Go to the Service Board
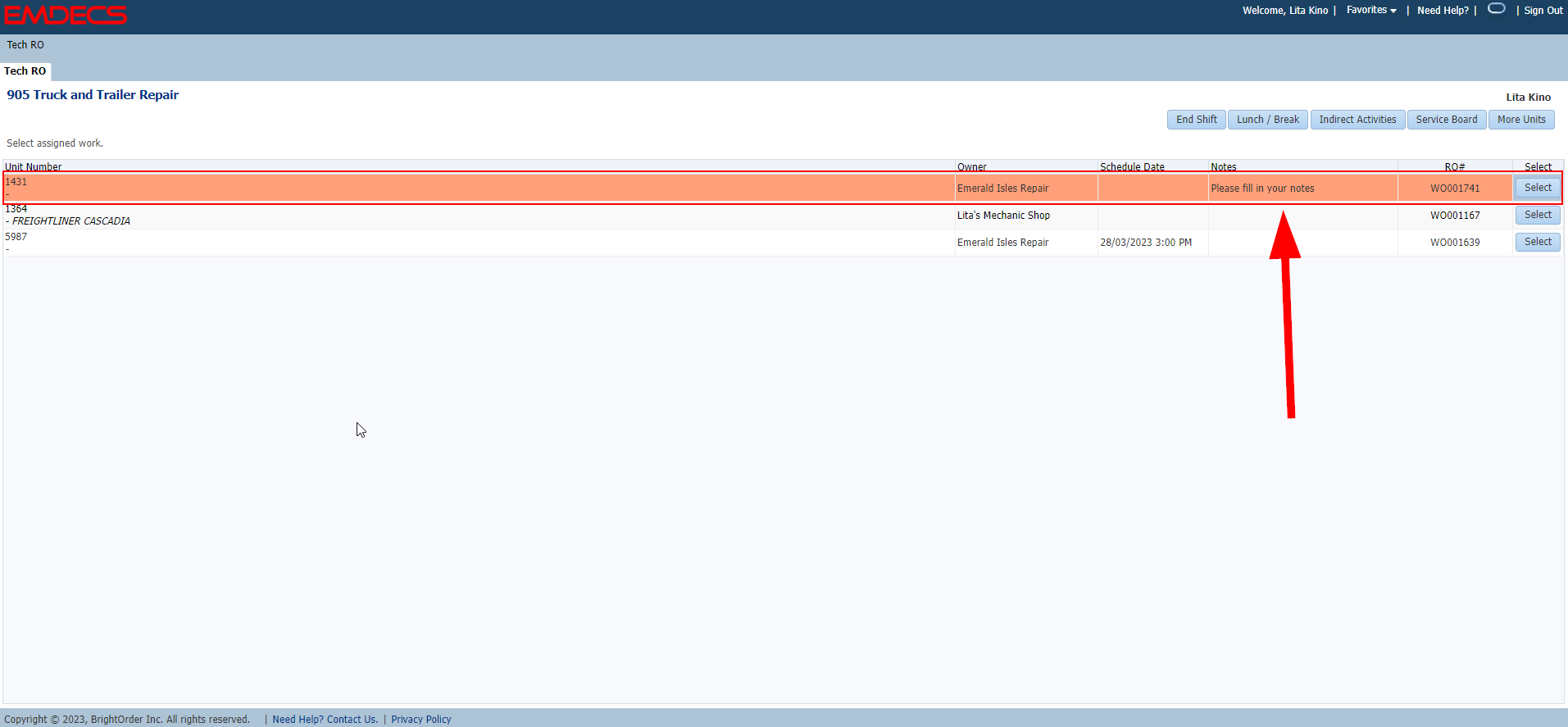Image resolution: width=1568 pixels, height=727 pixels. [x=1446, y=120]
